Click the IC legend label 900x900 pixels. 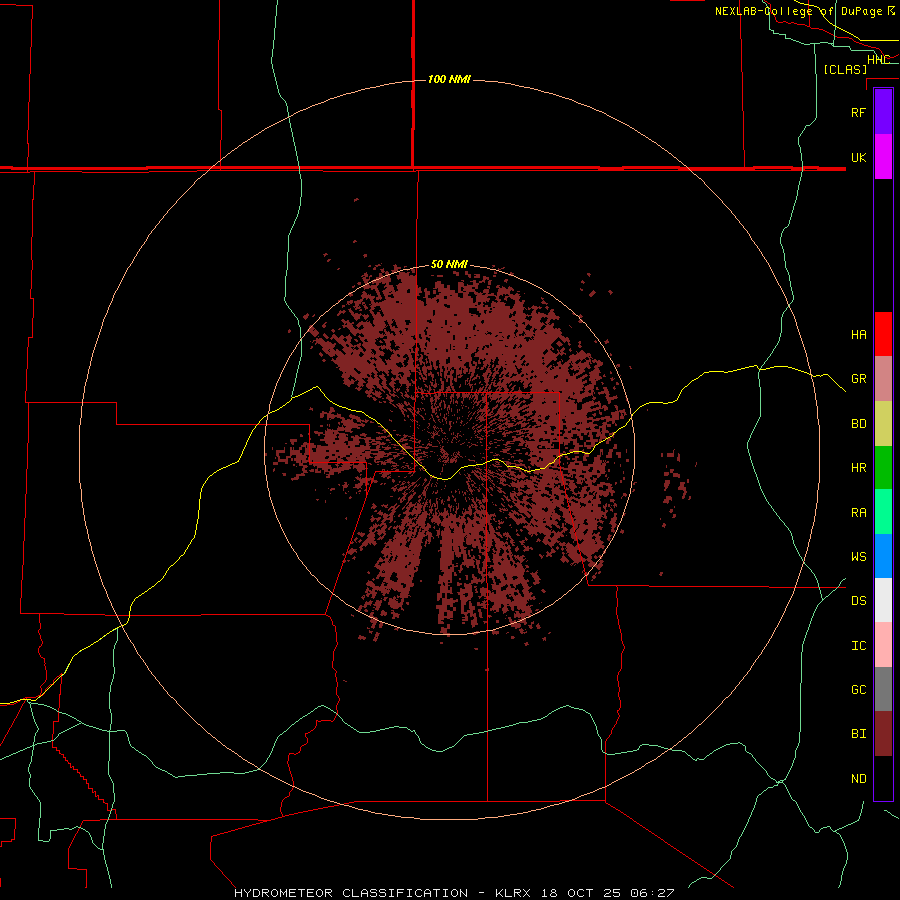tap(858, 646)
